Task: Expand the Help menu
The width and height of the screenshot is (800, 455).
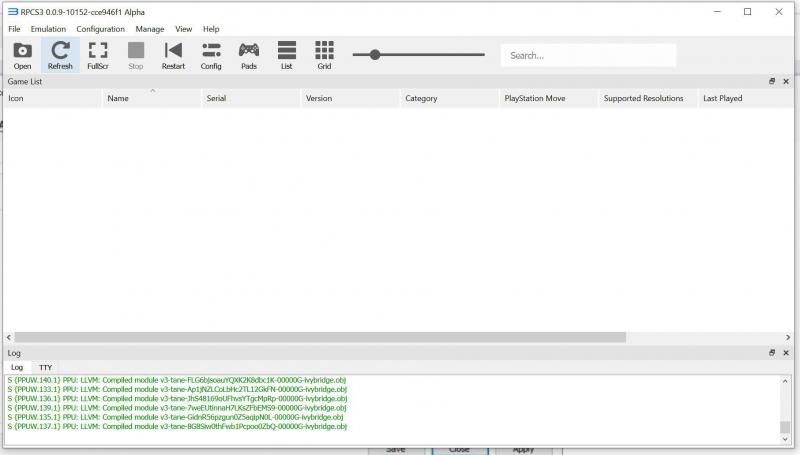Action: click(211, 29)
